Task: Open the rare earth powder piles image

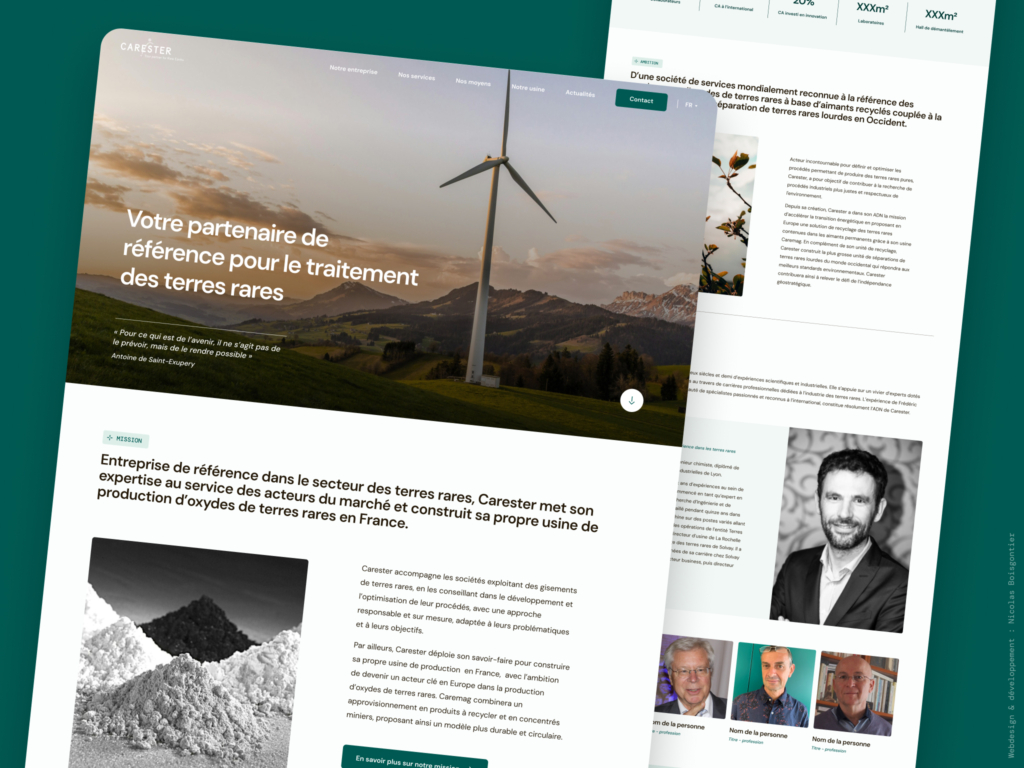Action: pos(189,653)
